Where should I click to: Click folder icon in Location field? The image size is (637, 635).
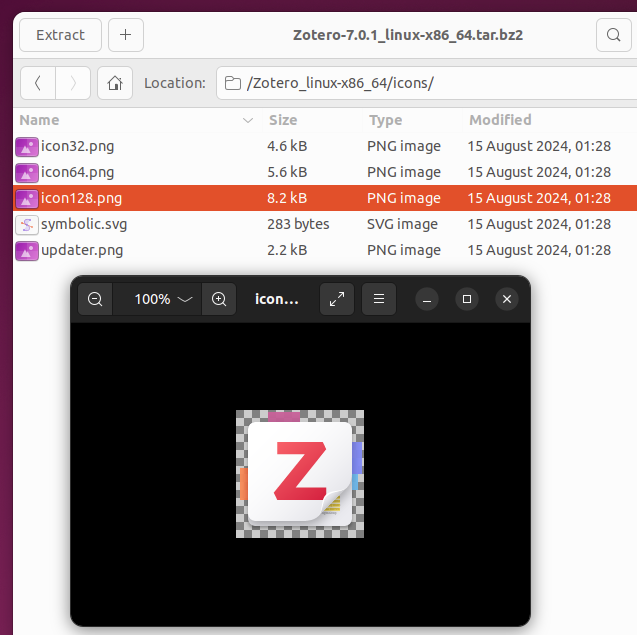pyautogui.click(x=233, y=83)
